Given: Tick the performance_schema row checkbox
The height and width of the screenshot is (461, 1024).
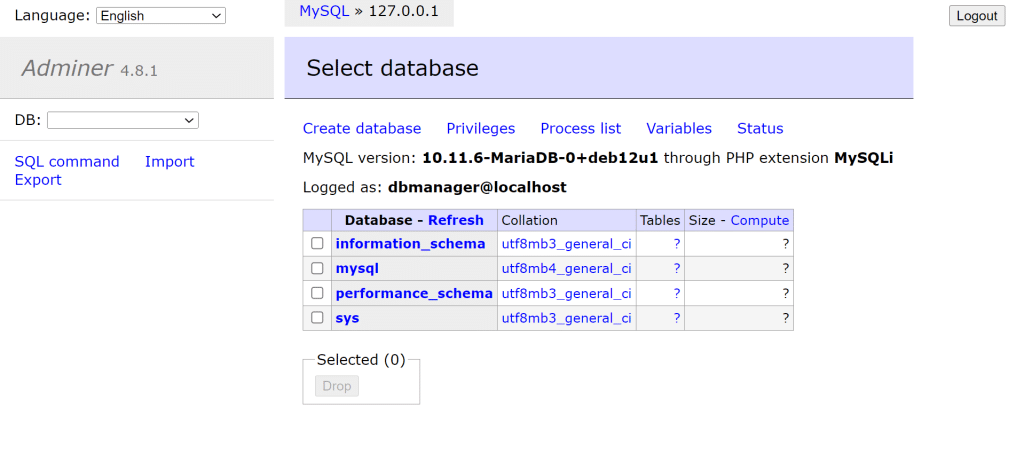Looking at the screenshot, I should (x=317, y=293).
